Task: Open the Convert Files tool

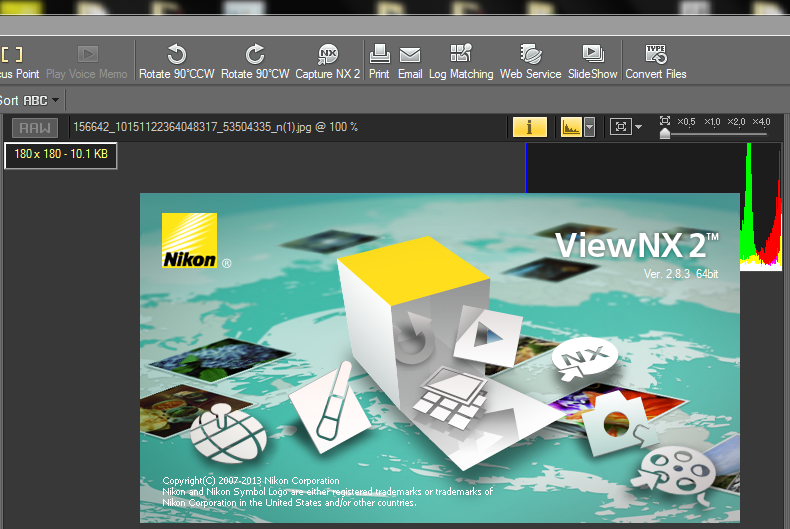Action: [x=656, y=61]
